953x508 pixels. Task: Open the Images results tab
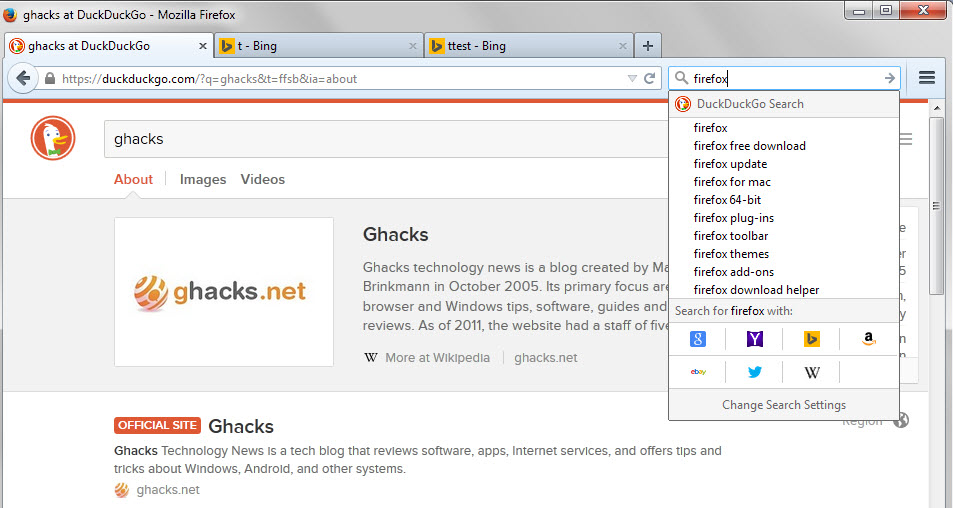(202, 179)
